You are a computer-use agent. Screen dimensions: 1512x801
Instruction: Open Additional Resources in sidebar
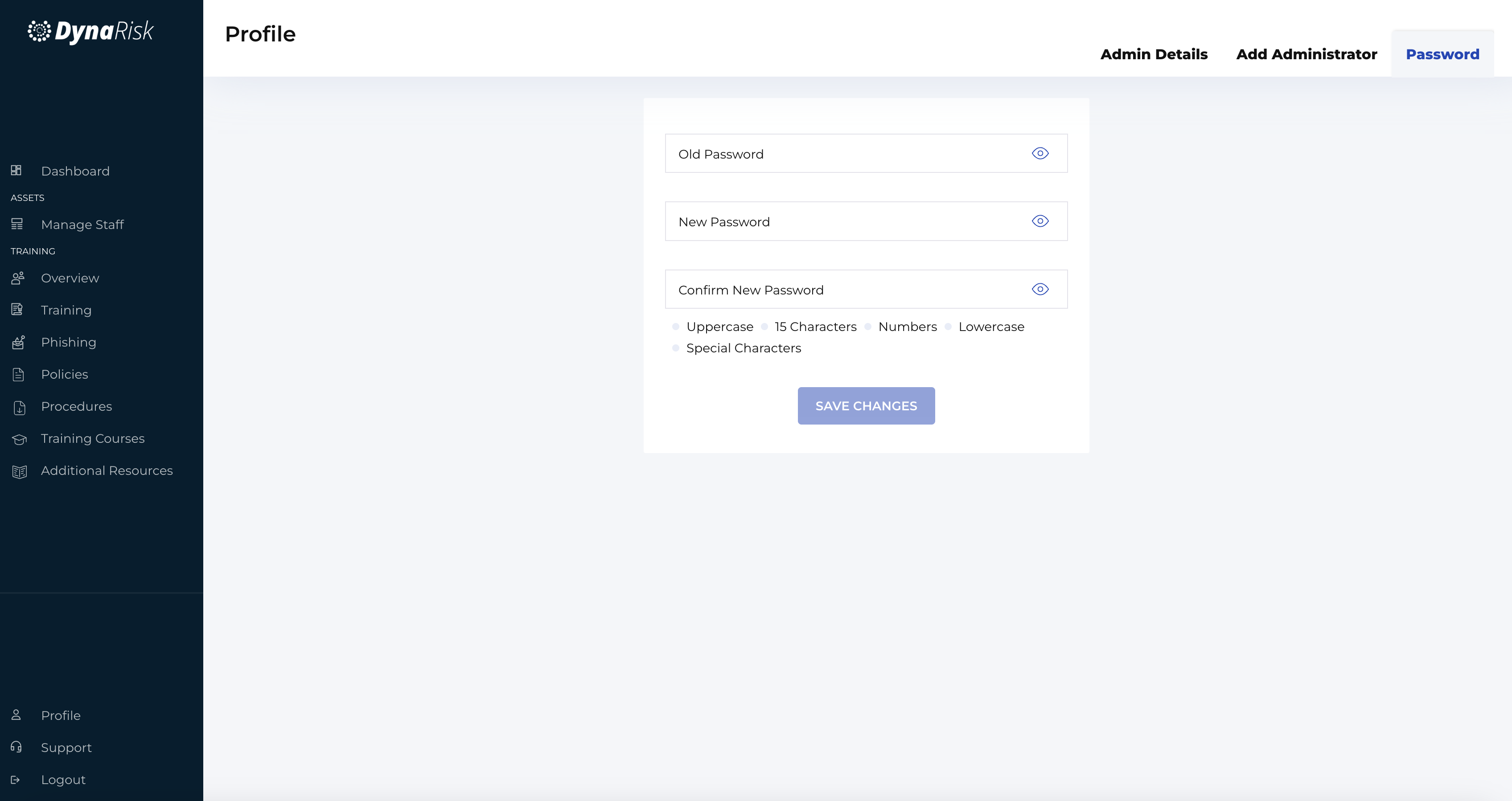coord(107,470)
